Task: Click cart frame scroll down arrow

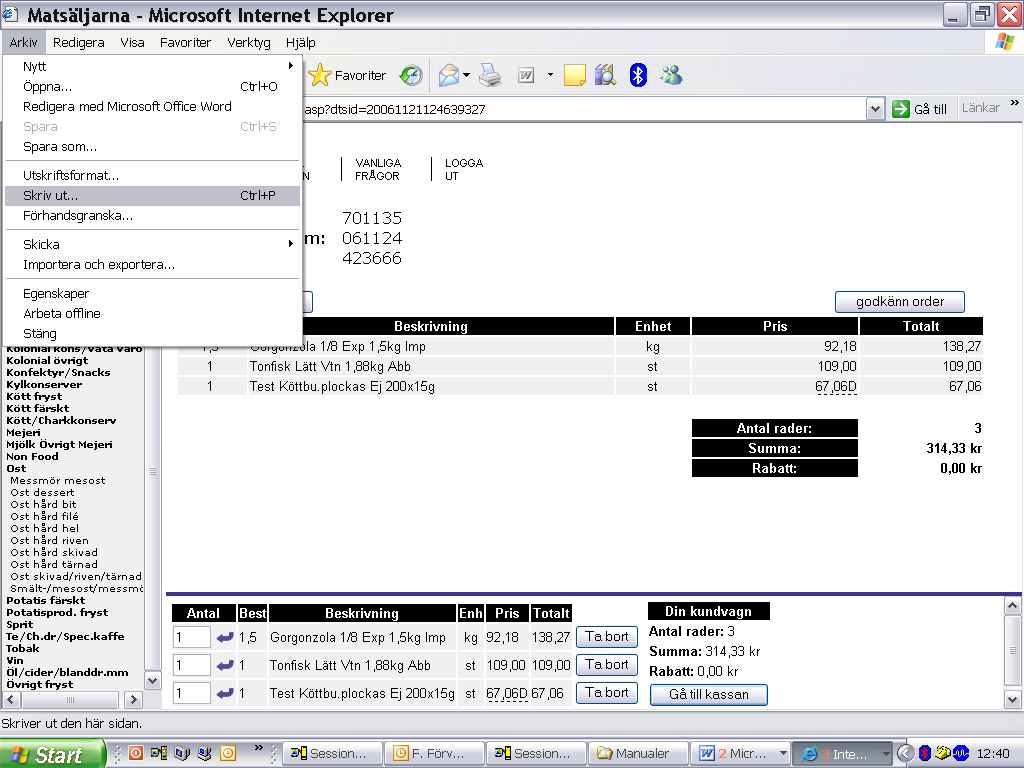Action: [x=1012, y=699]
